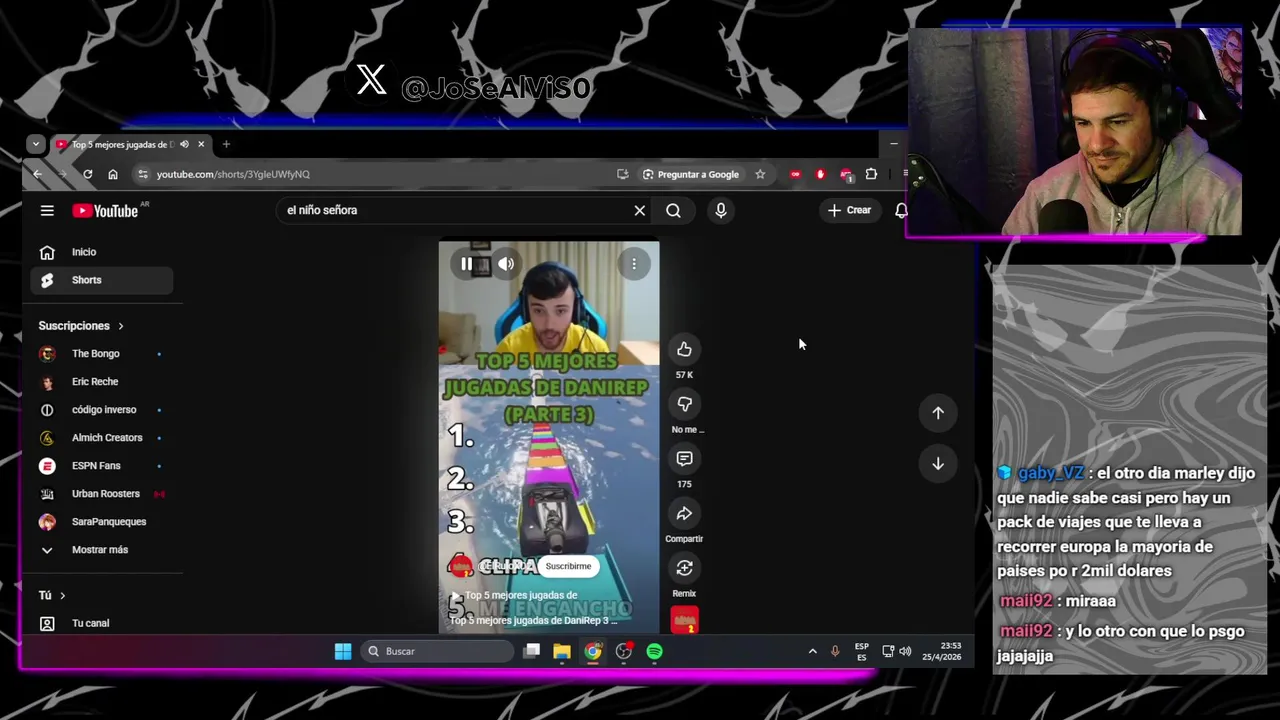The width and height of the screenshot is (1280, 720).
Task: Reload the page in Chrome
Action: pos(88,174)
